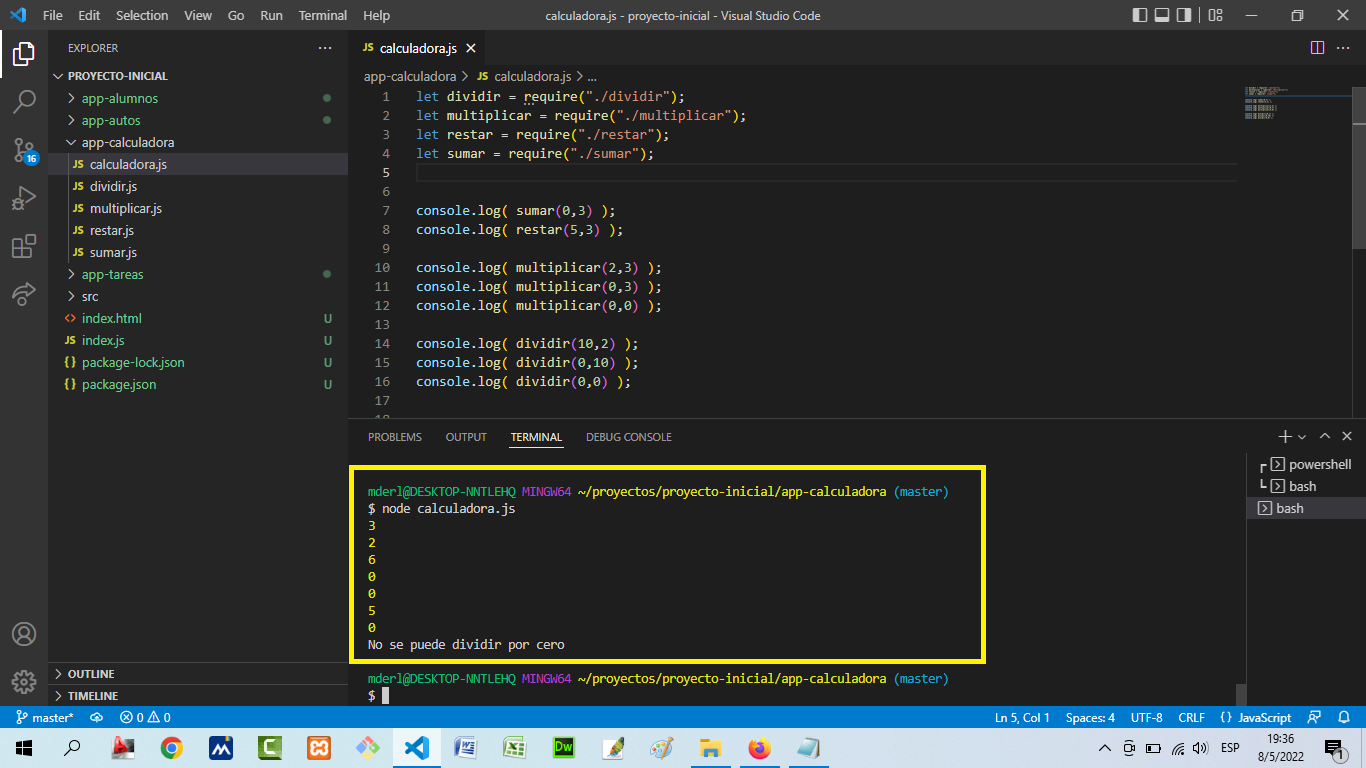Open the Terminal menu
Image resolution: width=1366 pixels, height=768 pixels.
(322, 15)
